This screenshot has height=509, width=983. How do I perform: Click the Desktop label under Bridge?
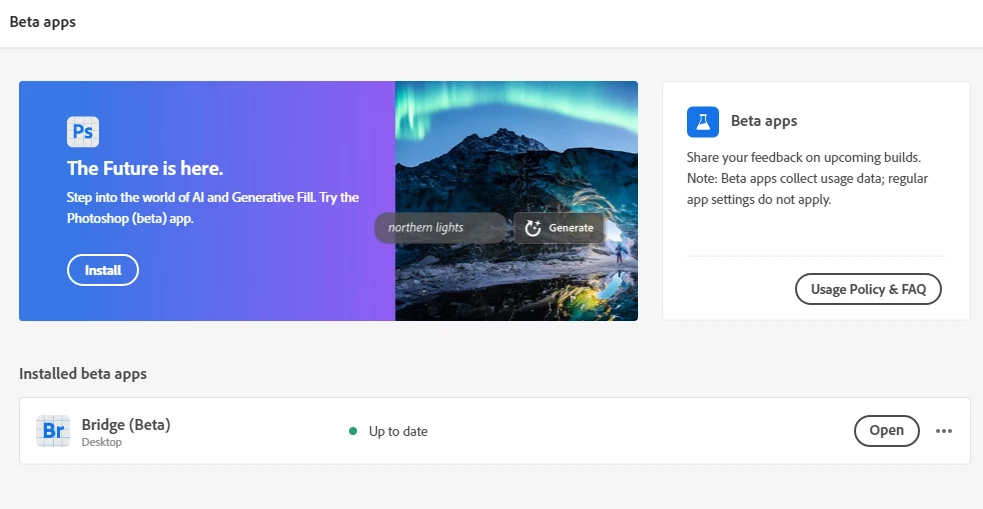pos(102,442)
